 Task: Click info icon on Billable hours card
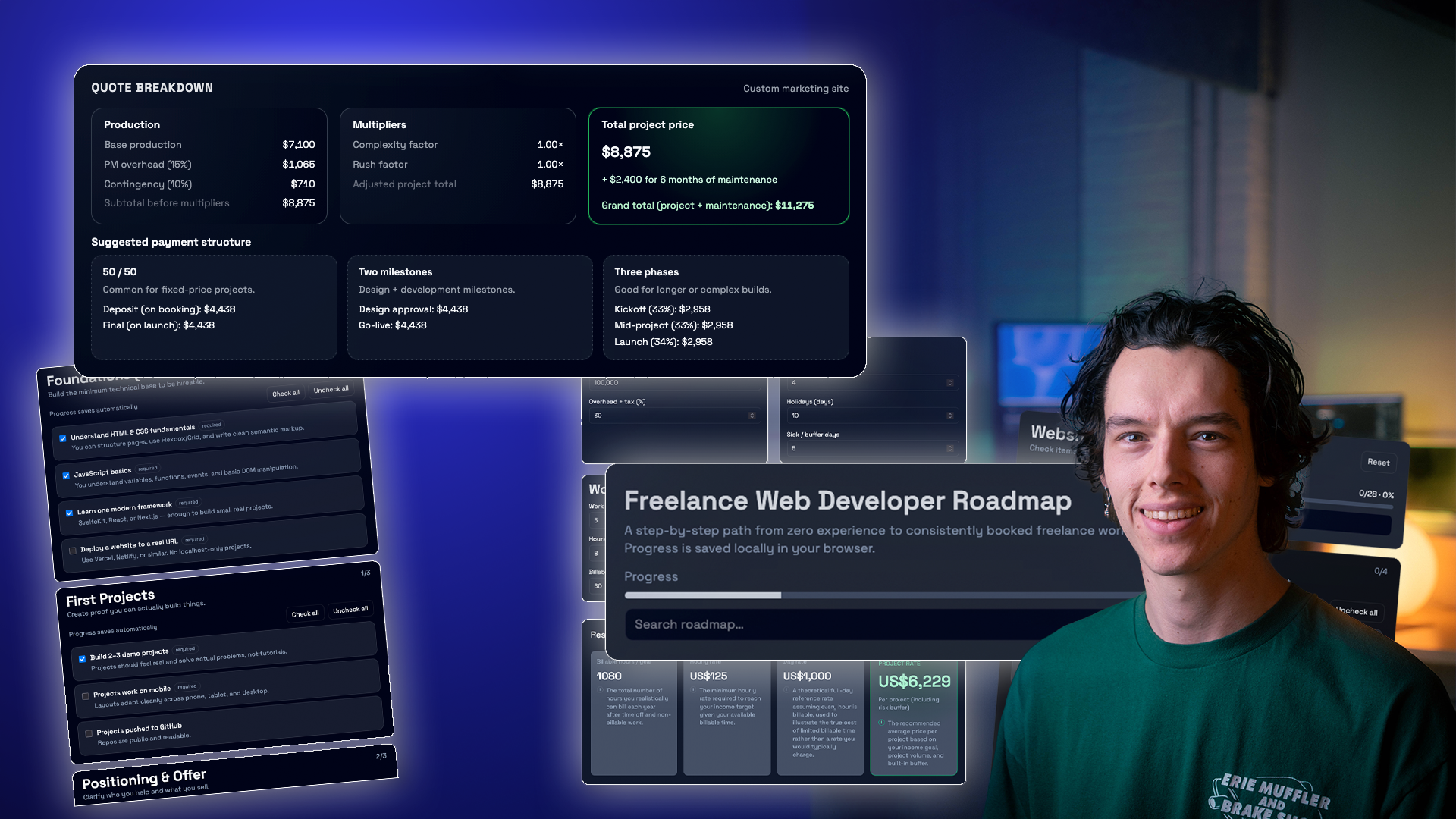pos(601,689)
